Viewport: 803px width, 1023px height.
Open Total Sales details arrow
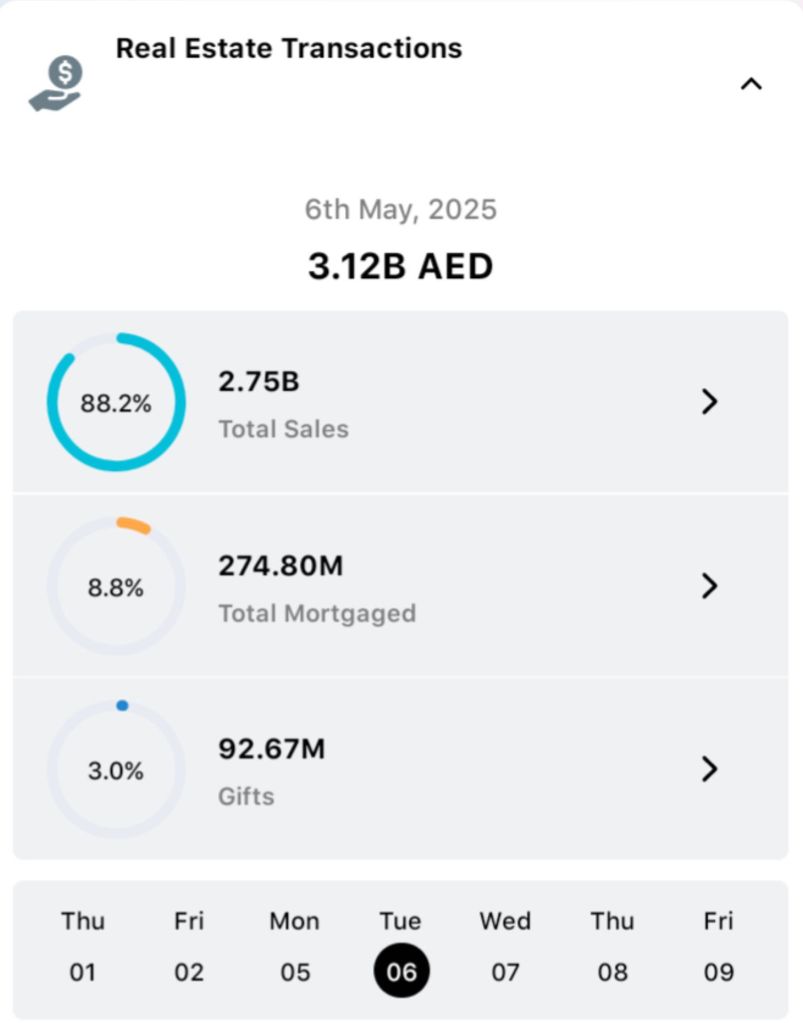pyautogui.click(x=710, y=402)
